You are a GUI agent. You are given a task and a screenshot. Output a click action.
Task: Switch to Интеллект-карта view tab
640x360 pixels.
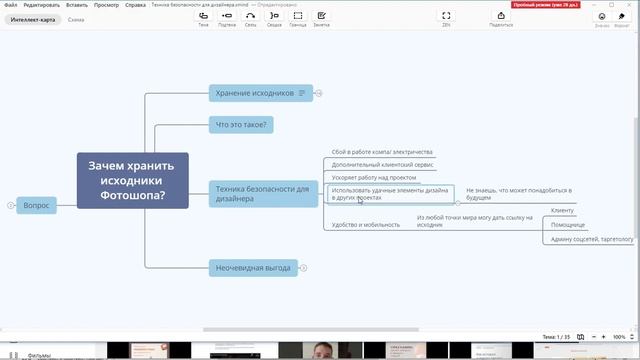click(x=33, y=20)
